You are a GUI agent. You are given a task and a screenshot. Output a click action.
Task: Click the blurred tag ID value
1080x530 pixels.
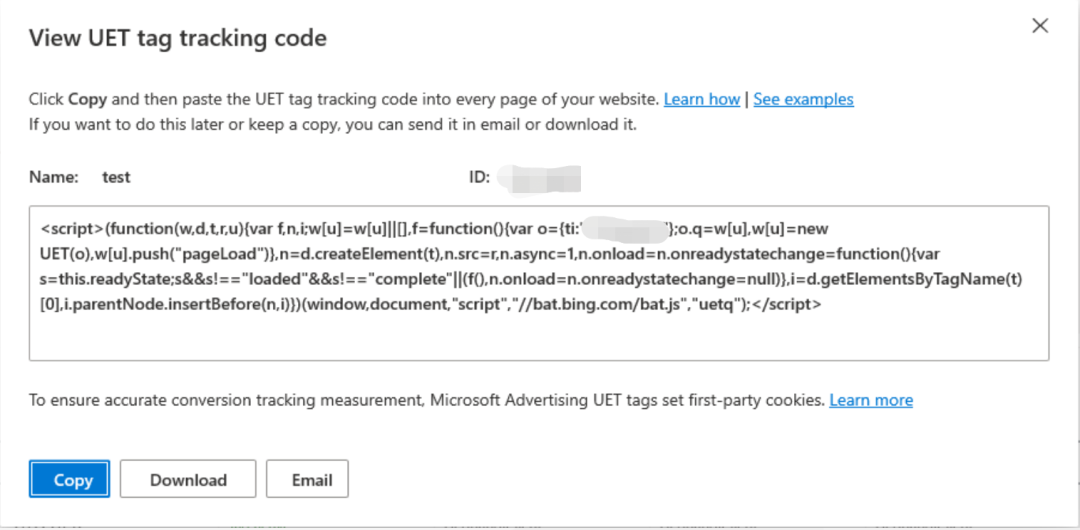click(x=539, y=178)
